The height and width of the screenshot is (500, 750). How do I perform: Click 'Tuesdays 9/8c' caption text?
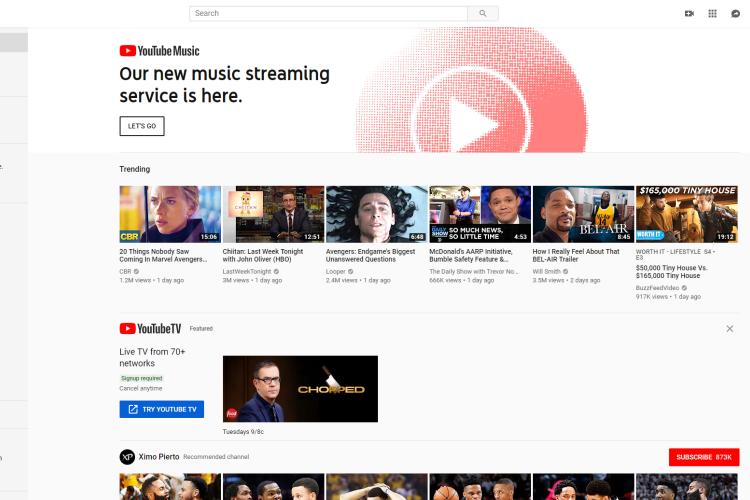point(243,432)
